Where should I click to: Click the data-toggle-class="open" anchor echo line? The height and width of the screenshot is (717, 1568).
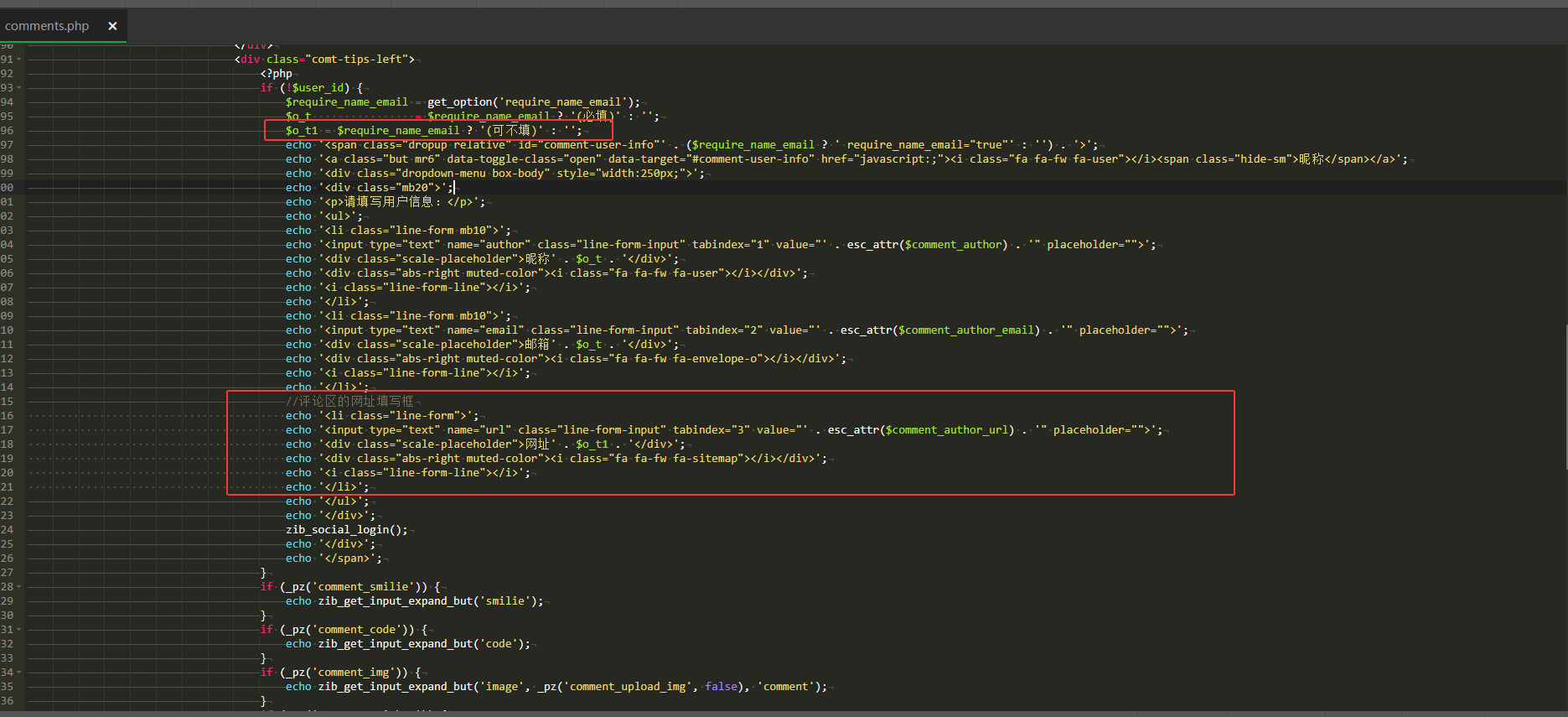point(846,159)
